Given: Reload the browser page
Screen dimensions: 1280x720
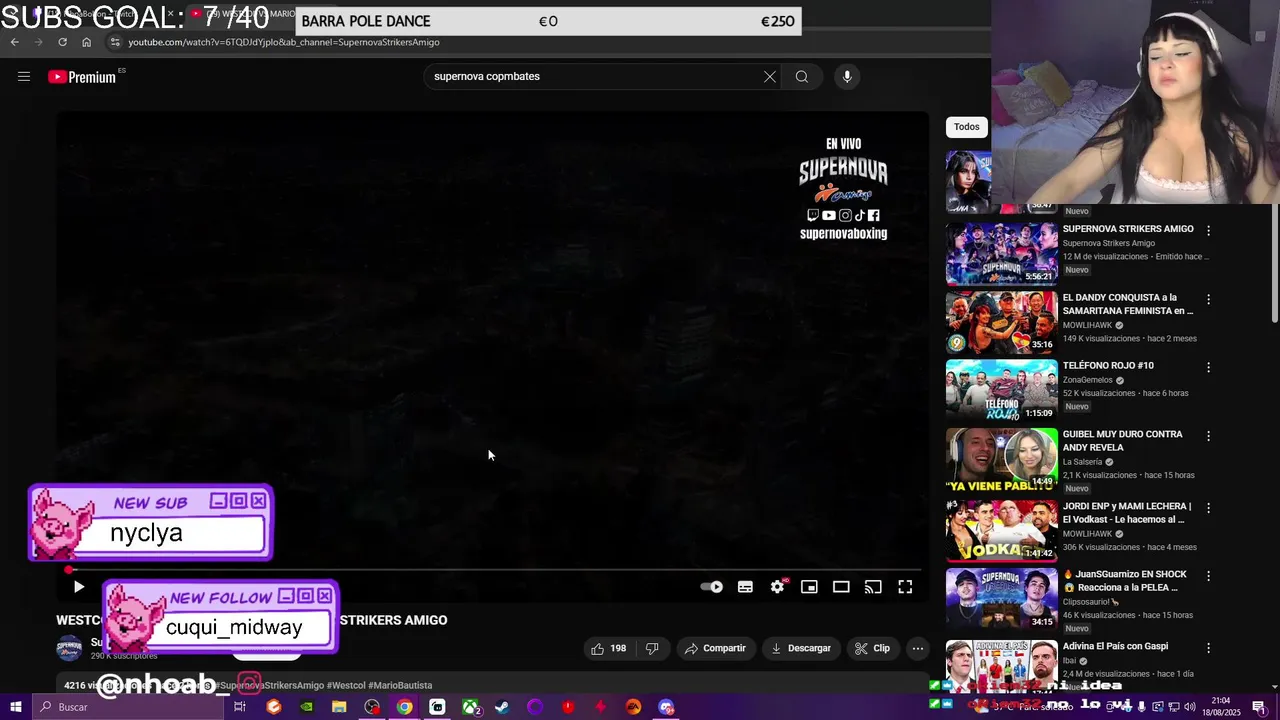Looking at the screenshot, I should point(62,42).
